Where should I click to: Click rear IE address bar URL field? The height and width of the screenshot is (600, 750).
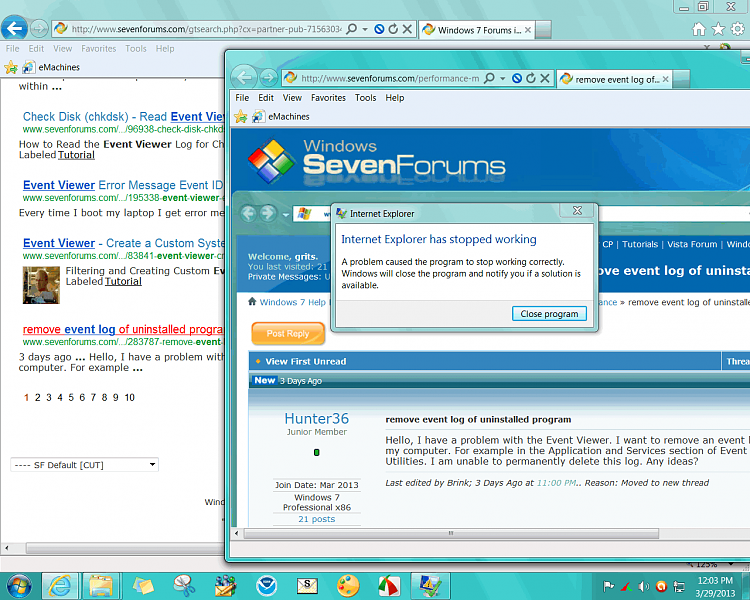pos(206,29)
